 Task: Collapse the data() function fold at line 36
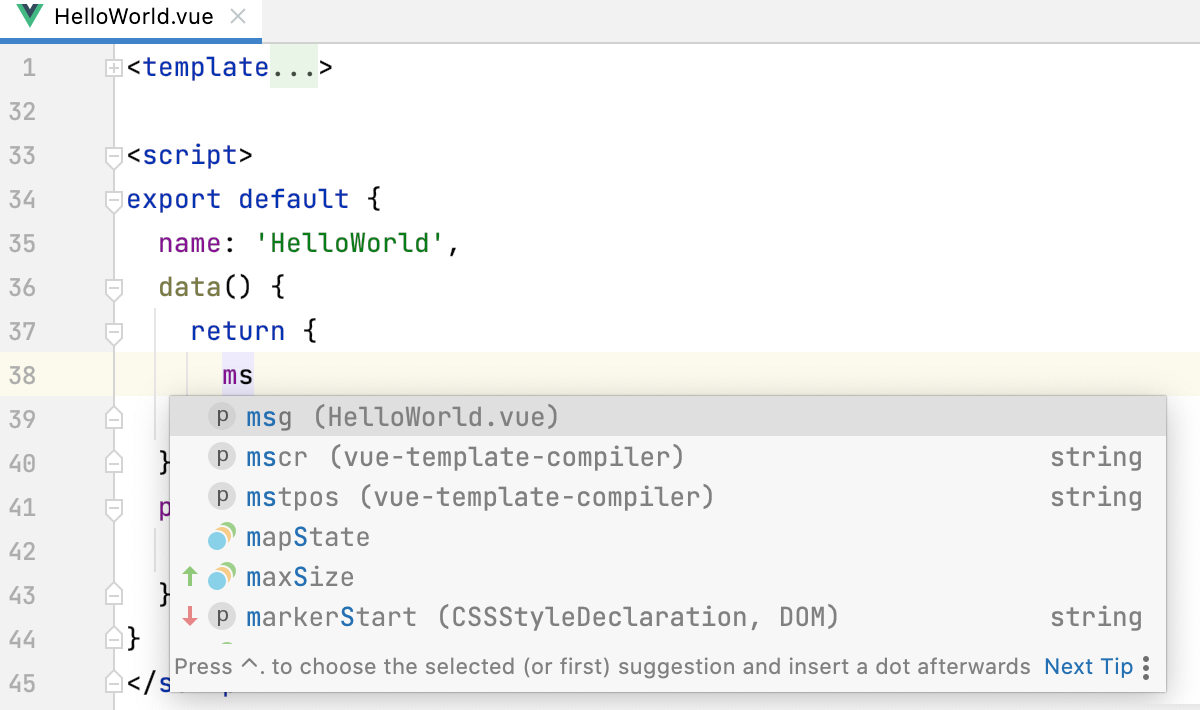[x=112, y=288]
